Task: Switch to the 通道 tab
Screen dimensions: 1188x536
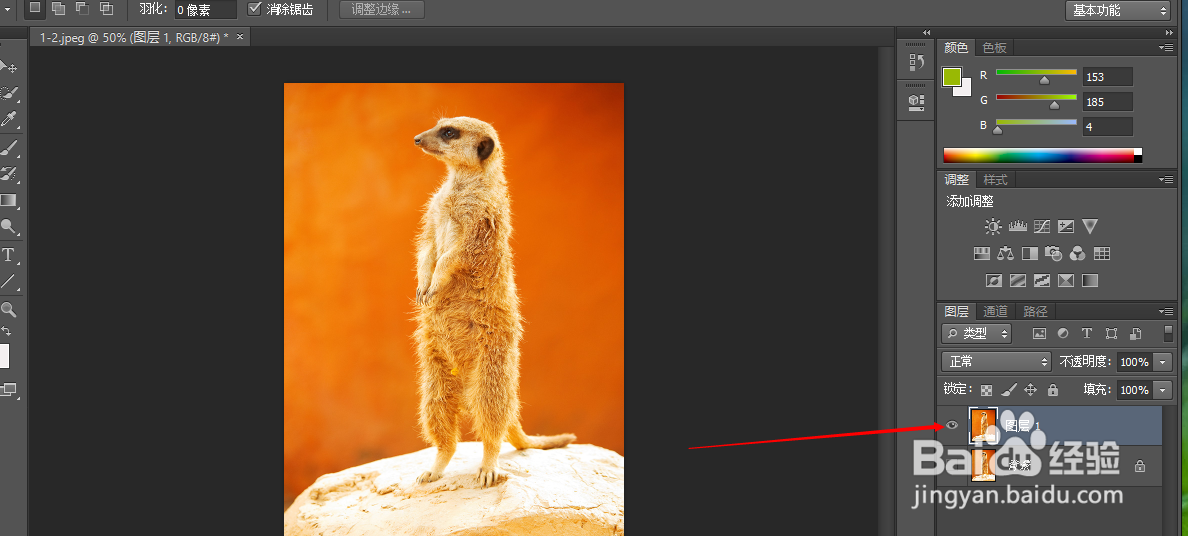Action: tap(996, 311)
